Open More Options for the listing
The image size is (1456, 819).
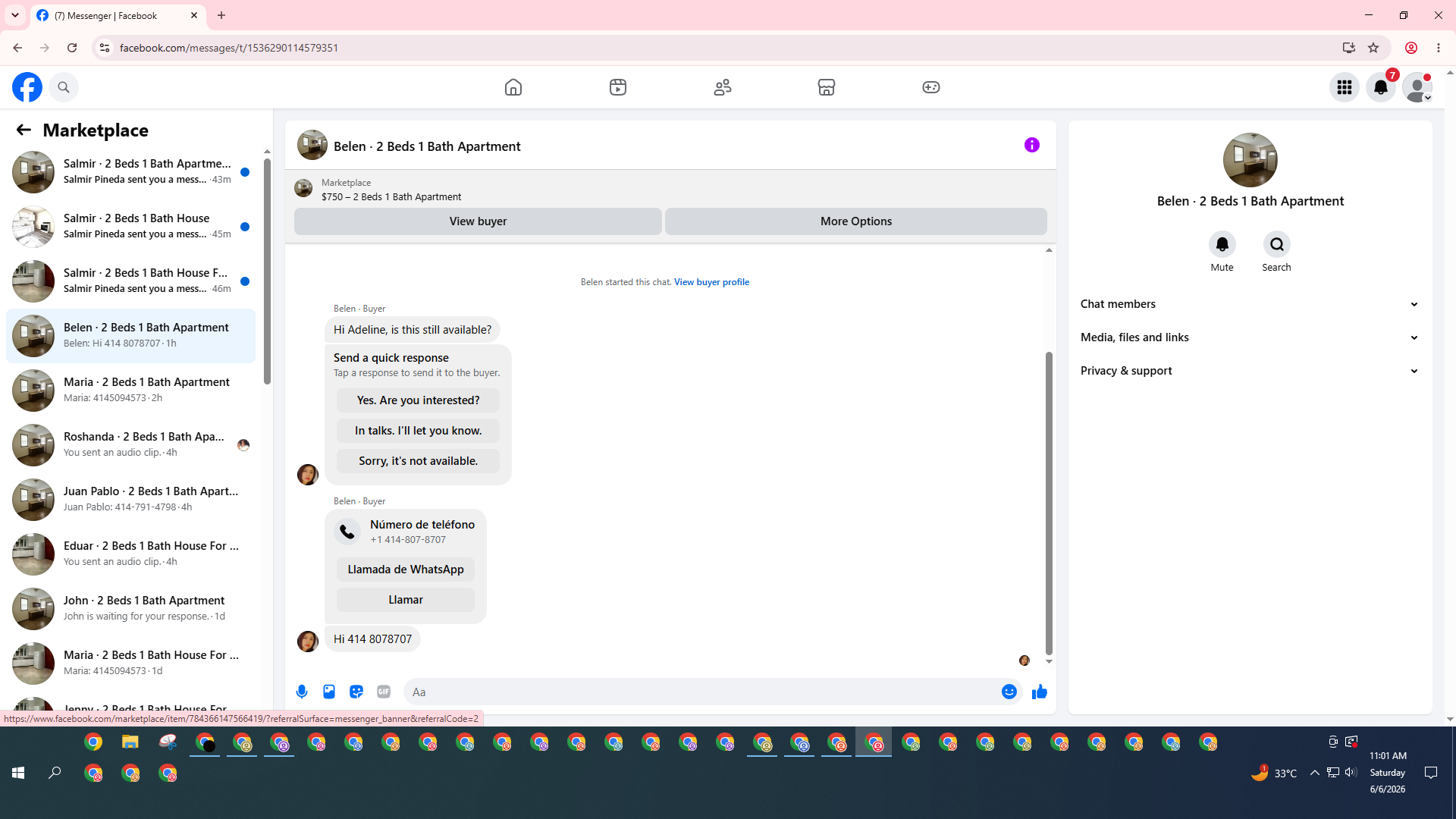tap(856, 221)
